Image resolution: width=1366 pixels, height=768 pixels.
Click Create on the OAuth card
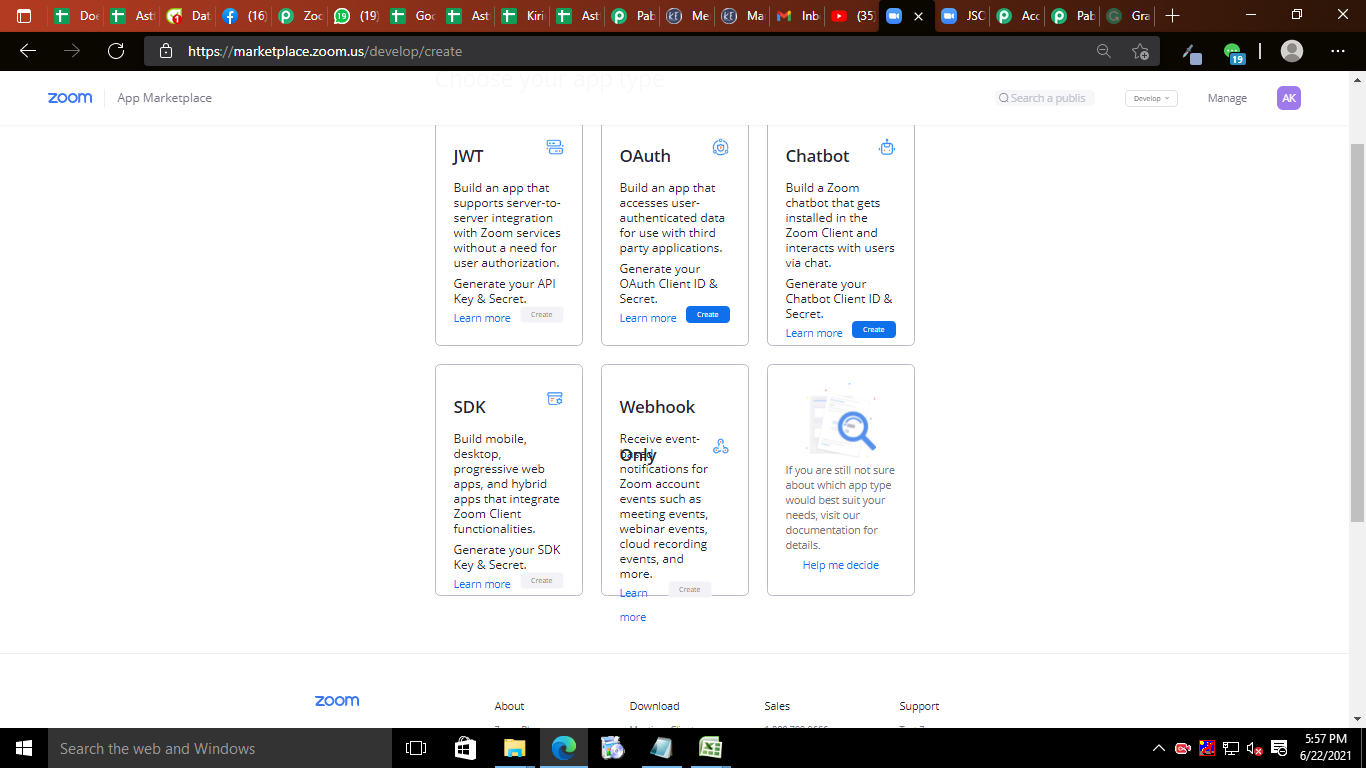708,314
